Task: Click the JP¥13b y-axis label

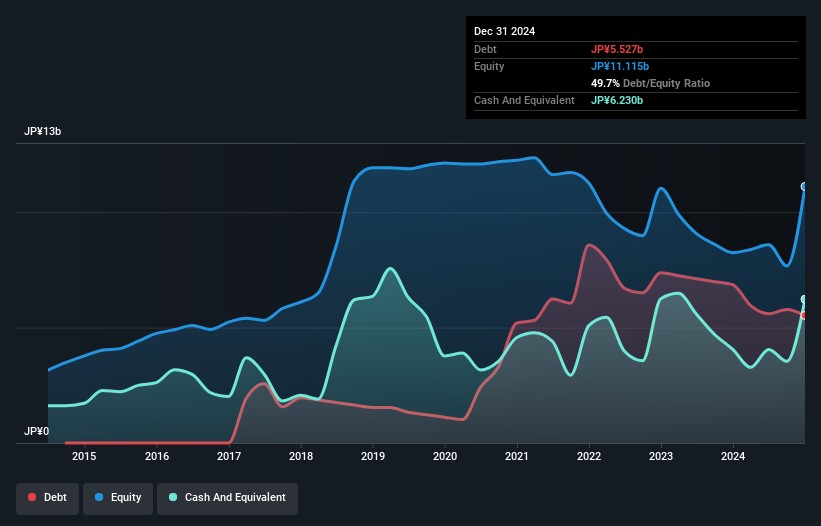Action: click(x=42, y=132)
